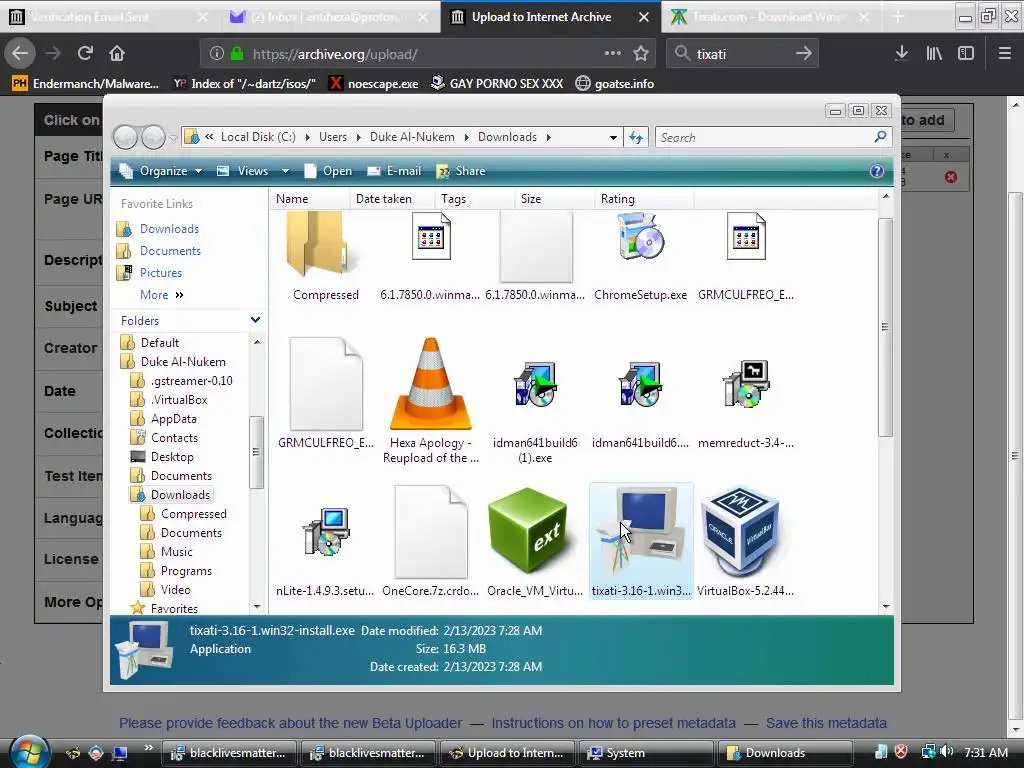1024x768 pixels.
Task: Reload the archive.org page
Action: coord(85,54)
